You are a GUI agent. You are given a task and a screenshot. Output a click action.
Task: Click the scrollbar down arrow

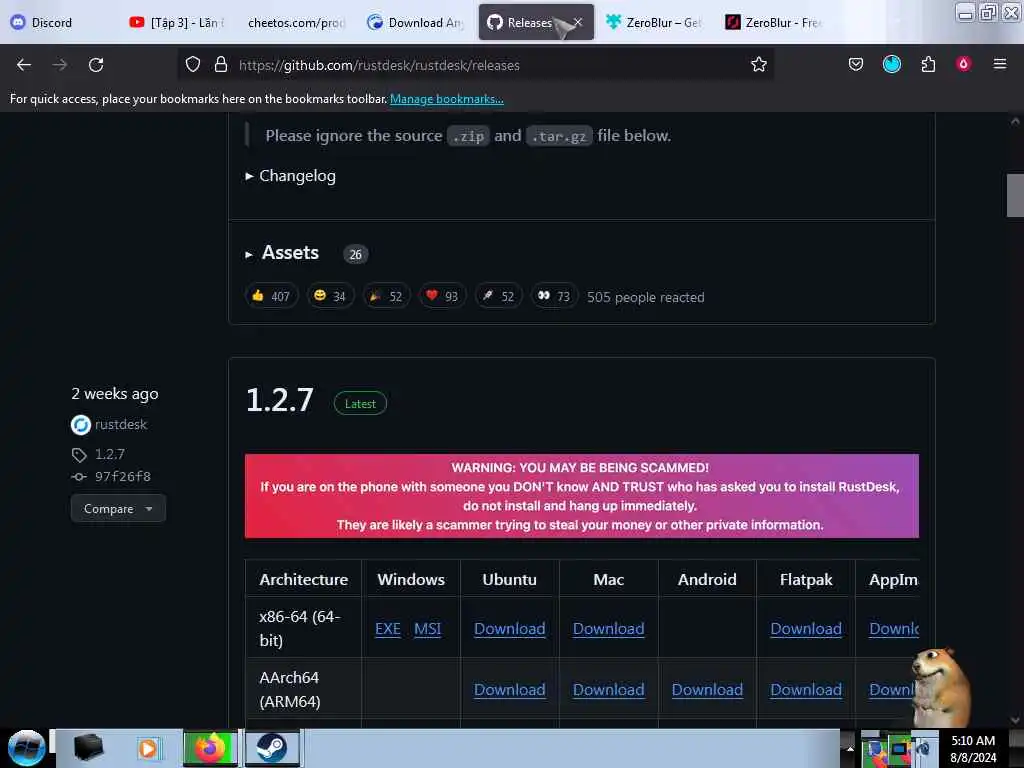pos(1015,720)
